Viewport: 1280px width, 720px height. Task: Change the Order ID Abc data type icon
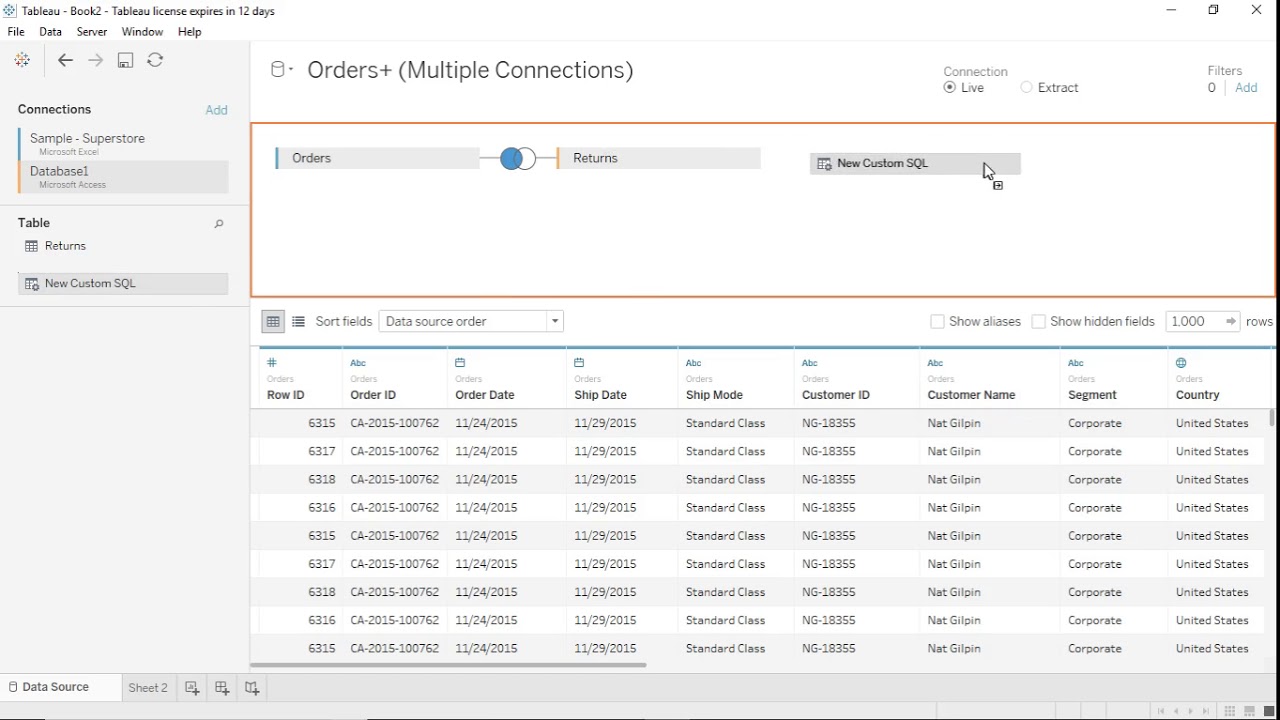pyautogui.click(x=358, y=363)
